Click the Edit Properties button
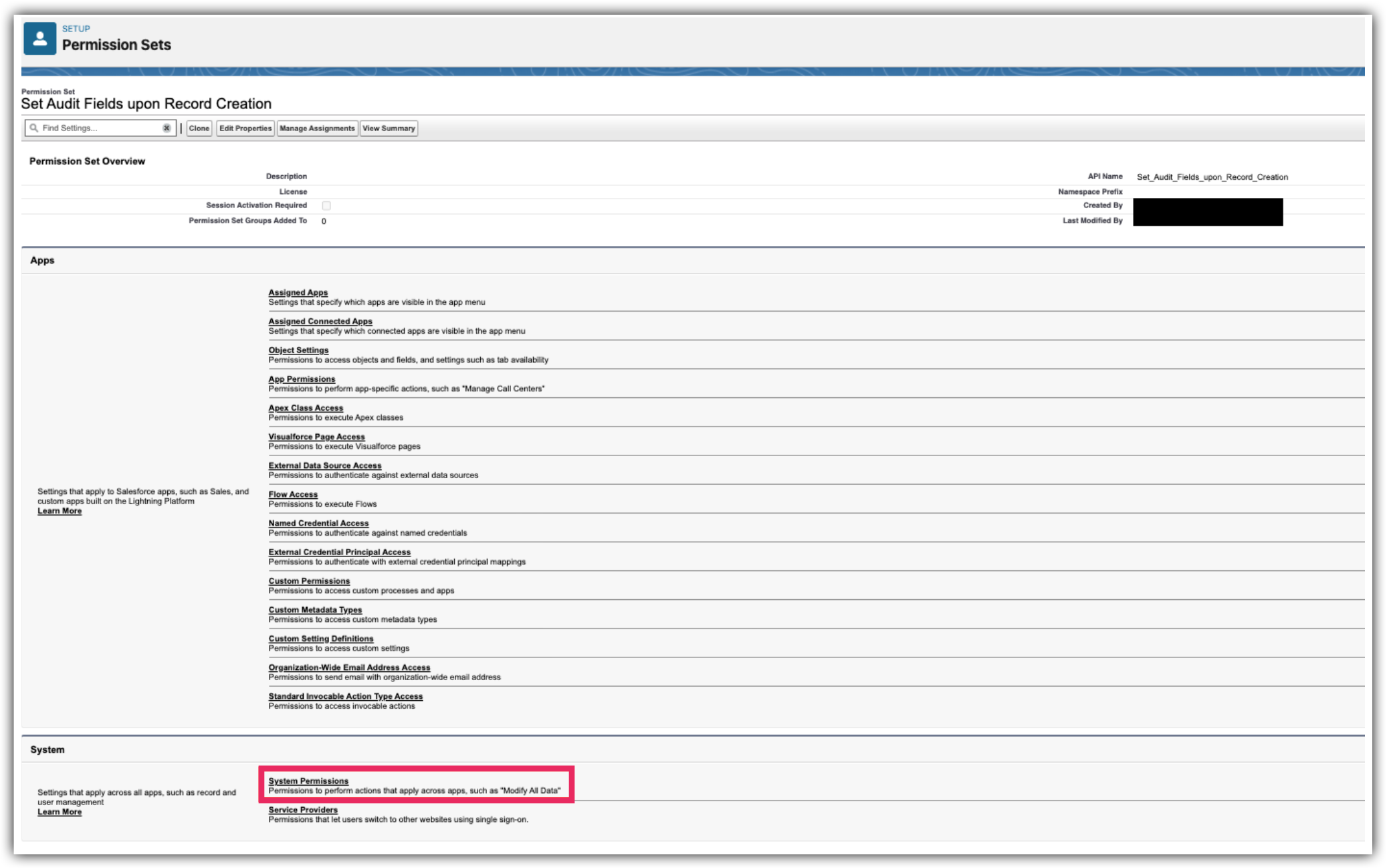The image size is (1387, 868). tap(245, 128)
